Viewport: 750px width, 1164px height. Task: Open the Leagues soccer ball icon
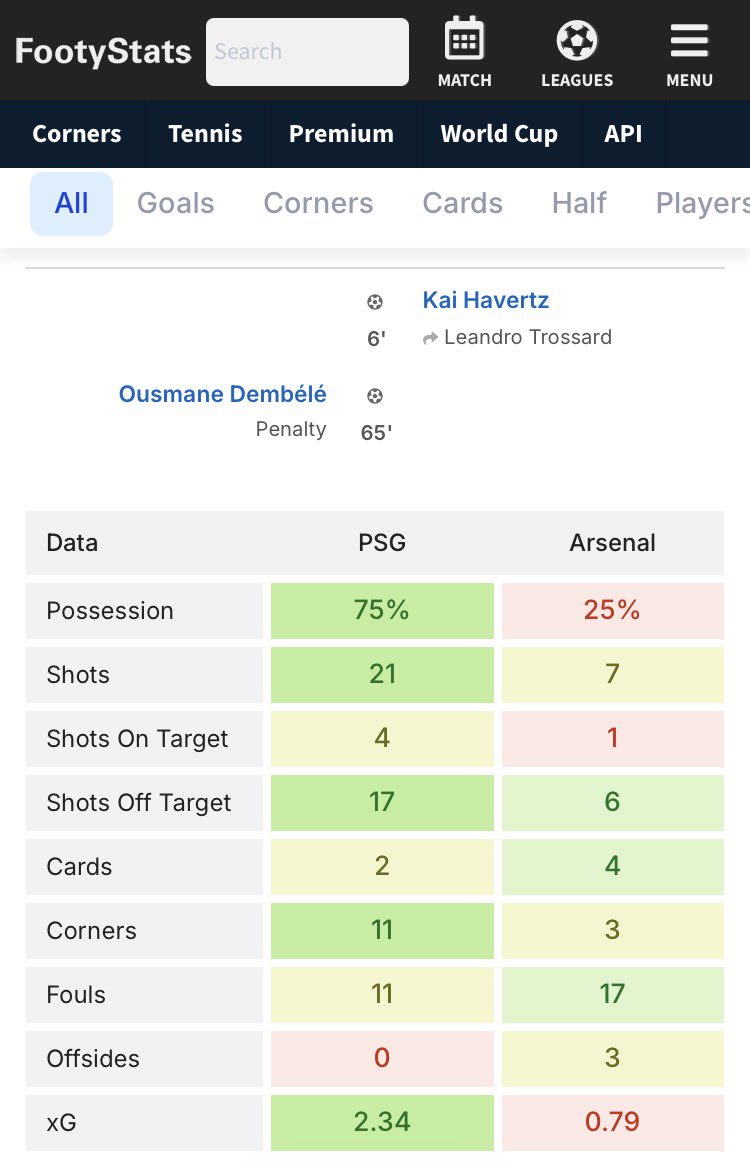point(577,40)
